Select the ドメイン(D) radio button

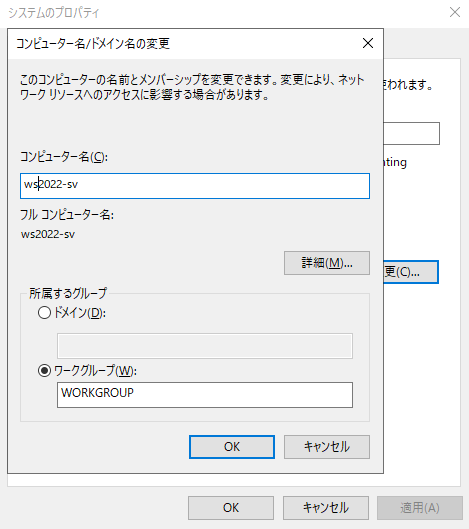[44, 313]
